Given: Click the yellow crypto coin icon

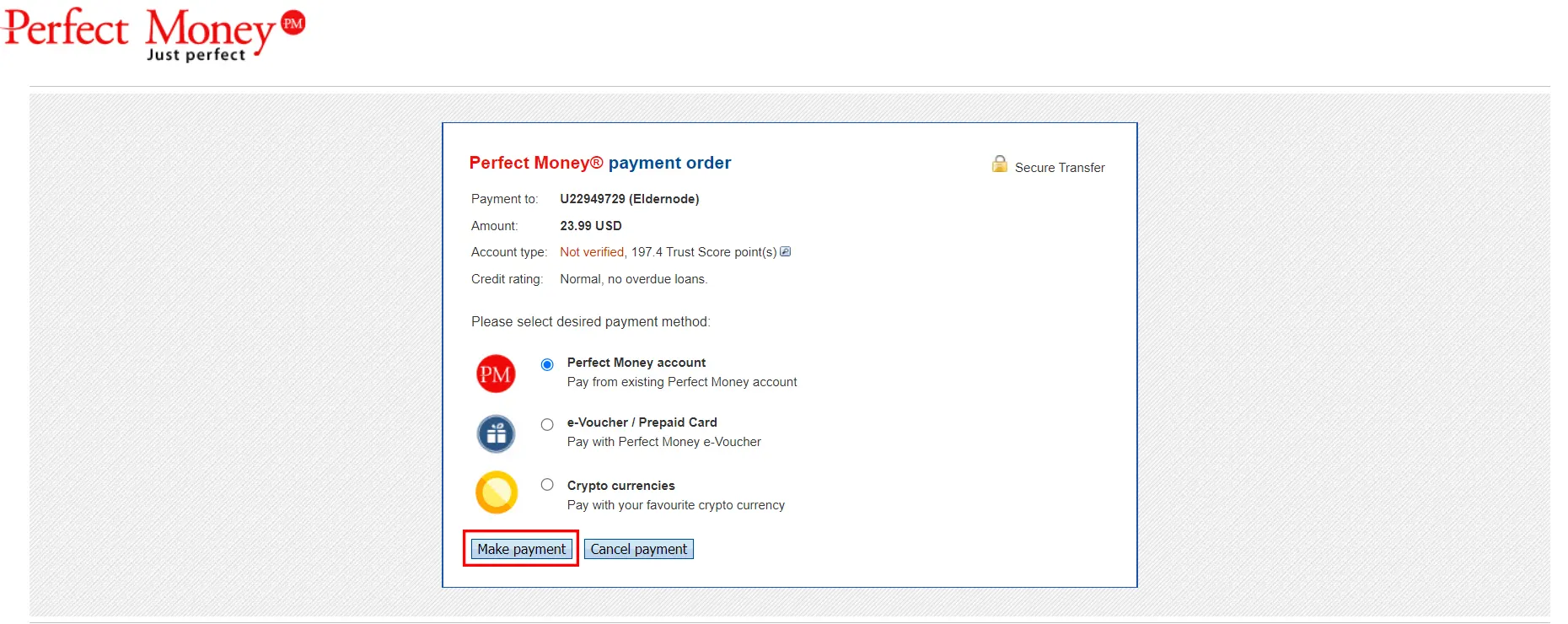Looking at the screenshot, I should 497,492.
